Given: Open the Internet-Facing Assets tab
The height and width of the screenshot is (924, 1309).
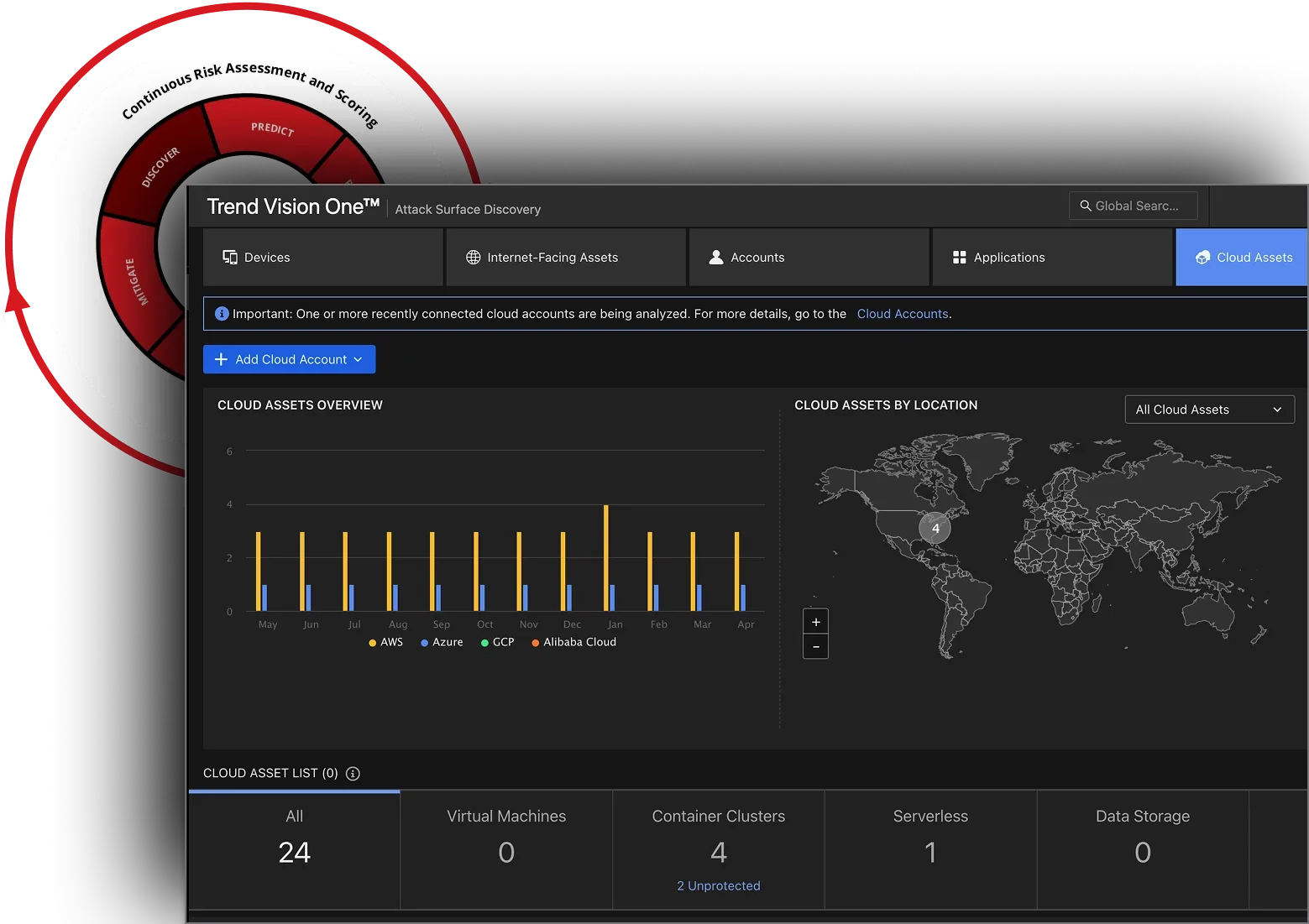Looking at the screenshot, I should [x=566, y=258].
